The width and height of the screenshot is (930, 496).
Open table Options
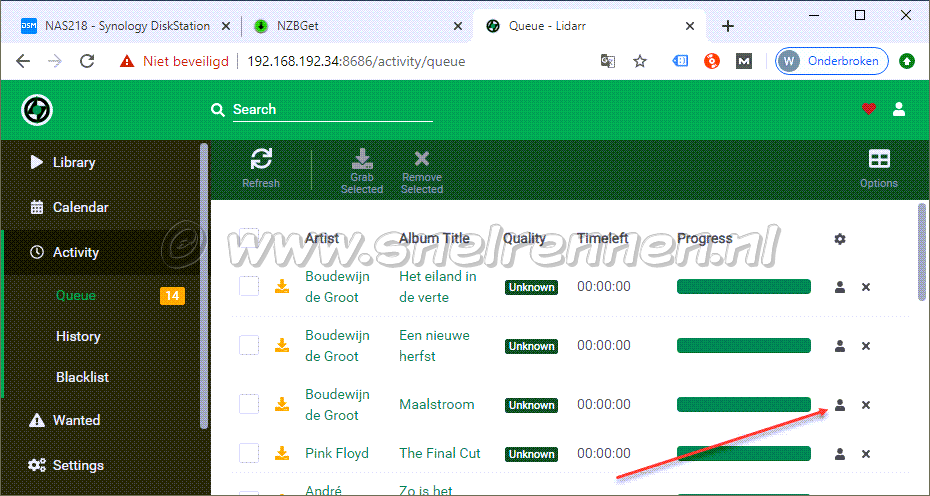(x=879, y=168)
